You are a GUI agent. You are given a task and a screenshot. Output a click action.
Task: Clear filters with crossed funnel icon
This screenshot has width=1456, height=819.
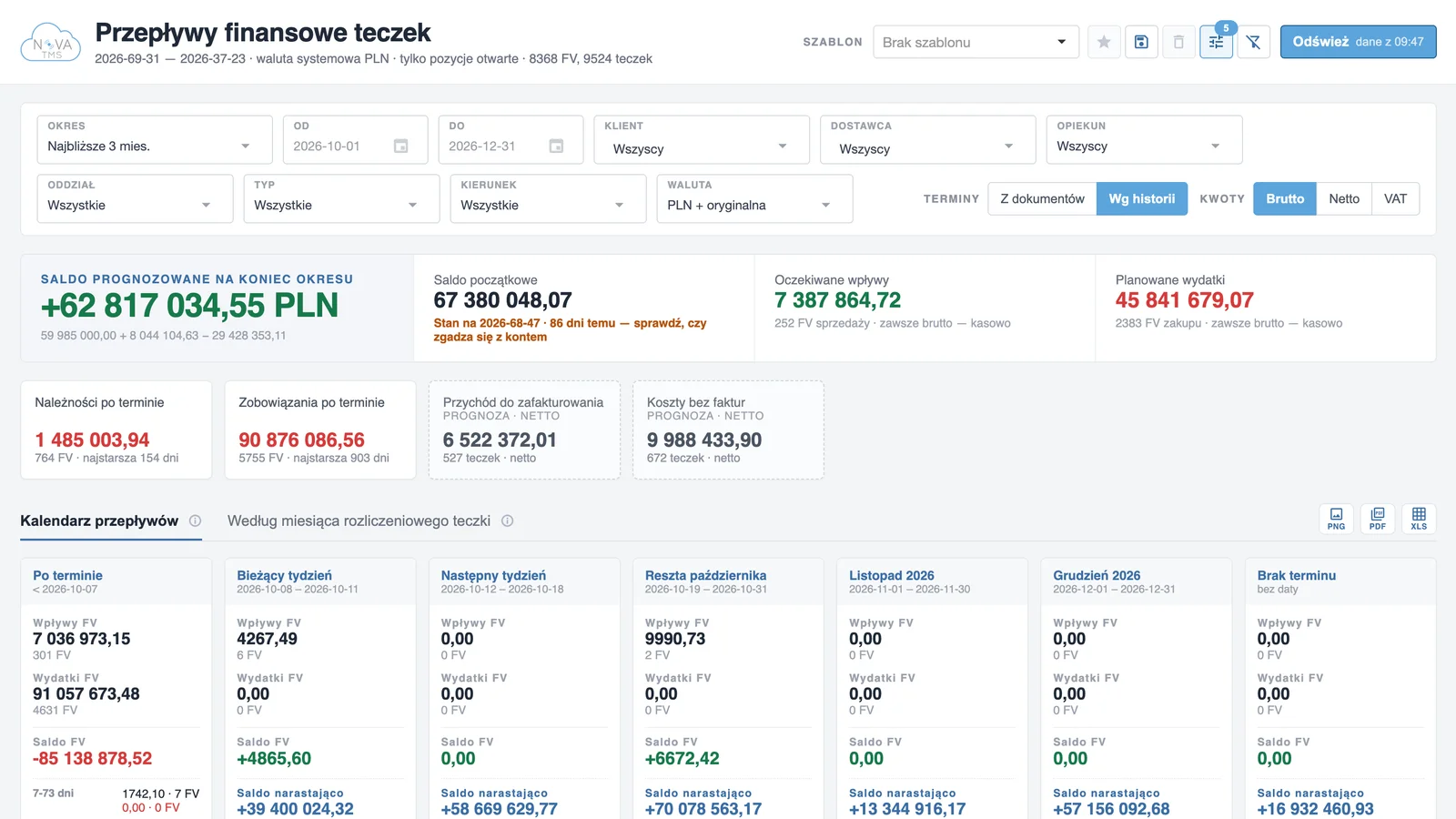click(1253, 42)
